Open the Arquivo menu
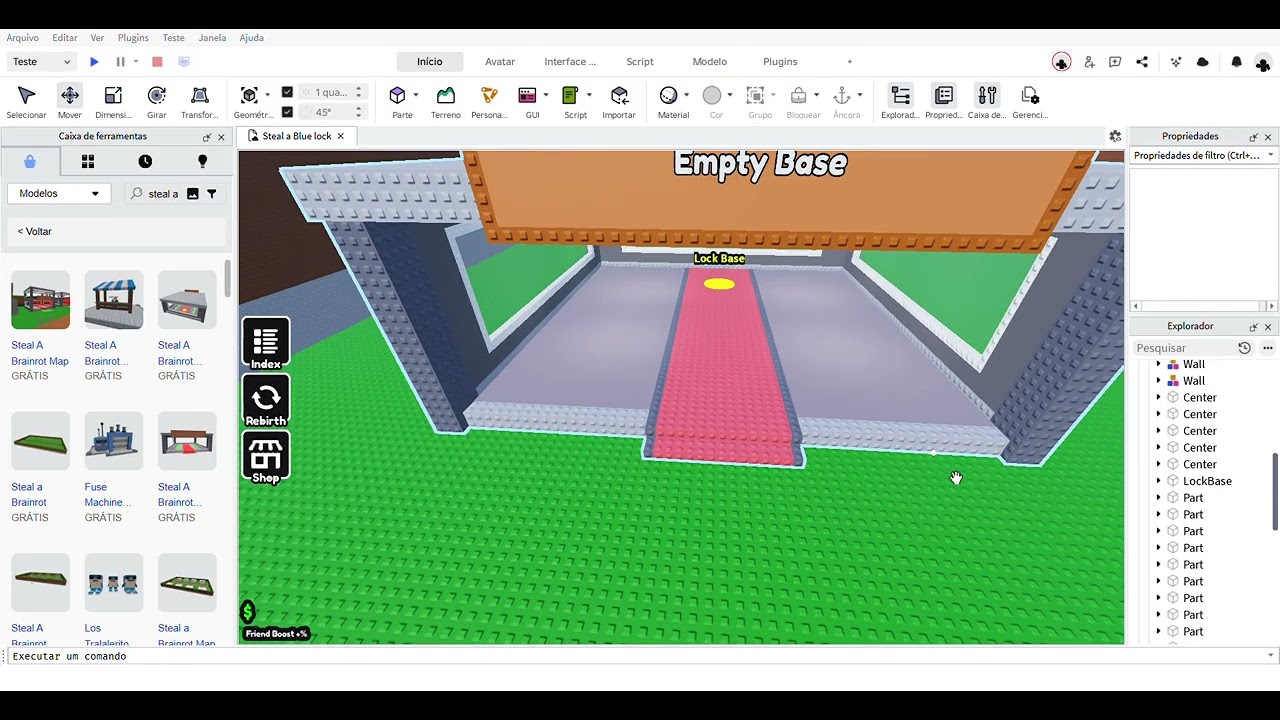 click(22, 38)
